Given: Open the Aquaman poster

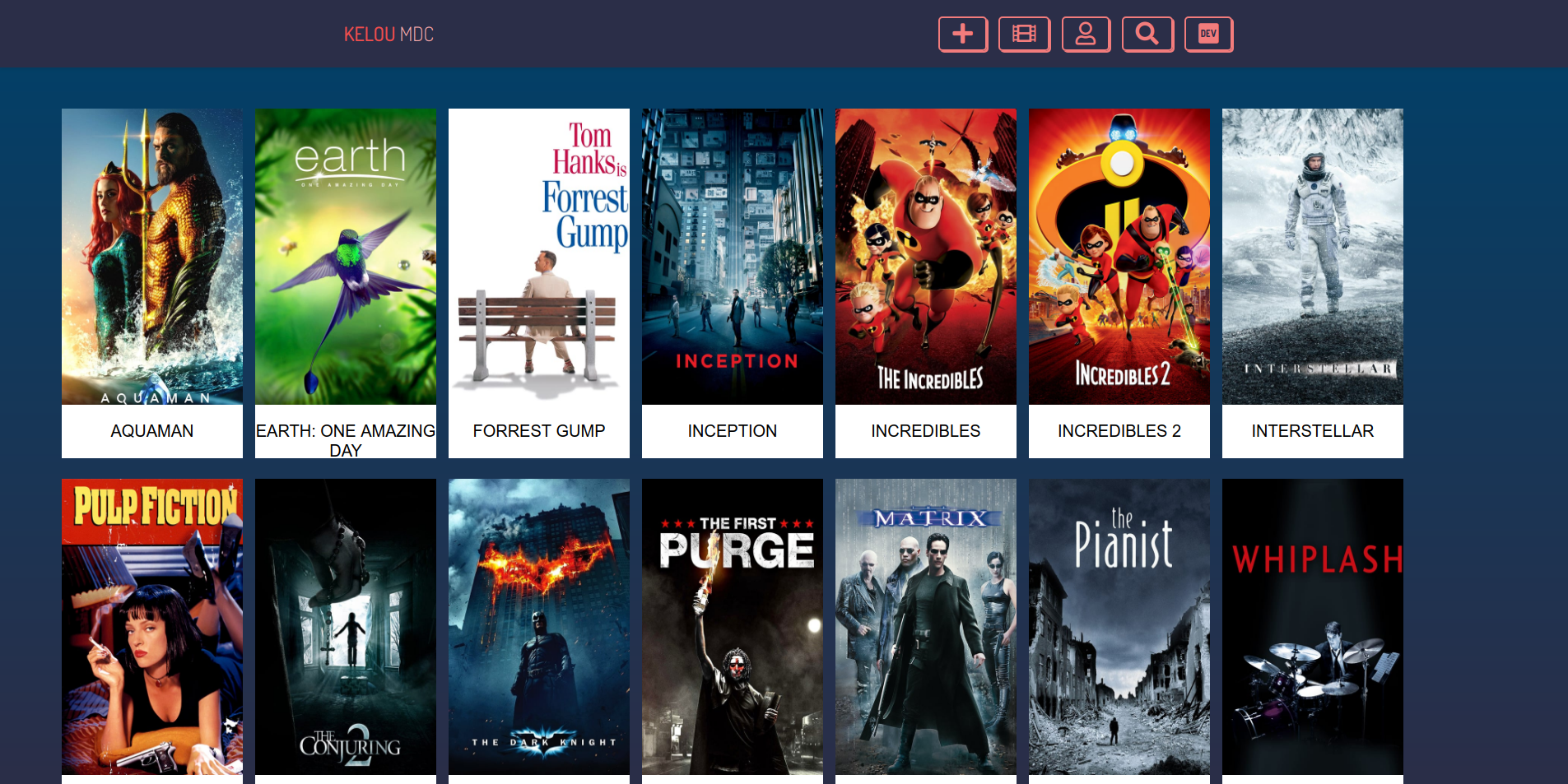Looking at the screenshot, I should (x=152, y=257).
